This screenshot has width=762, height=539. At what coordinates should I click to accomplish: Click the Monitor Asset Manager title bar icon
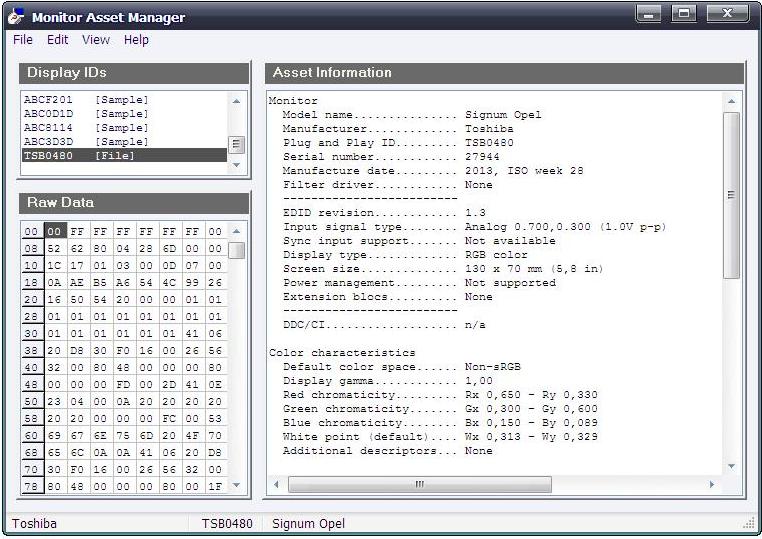16,17
